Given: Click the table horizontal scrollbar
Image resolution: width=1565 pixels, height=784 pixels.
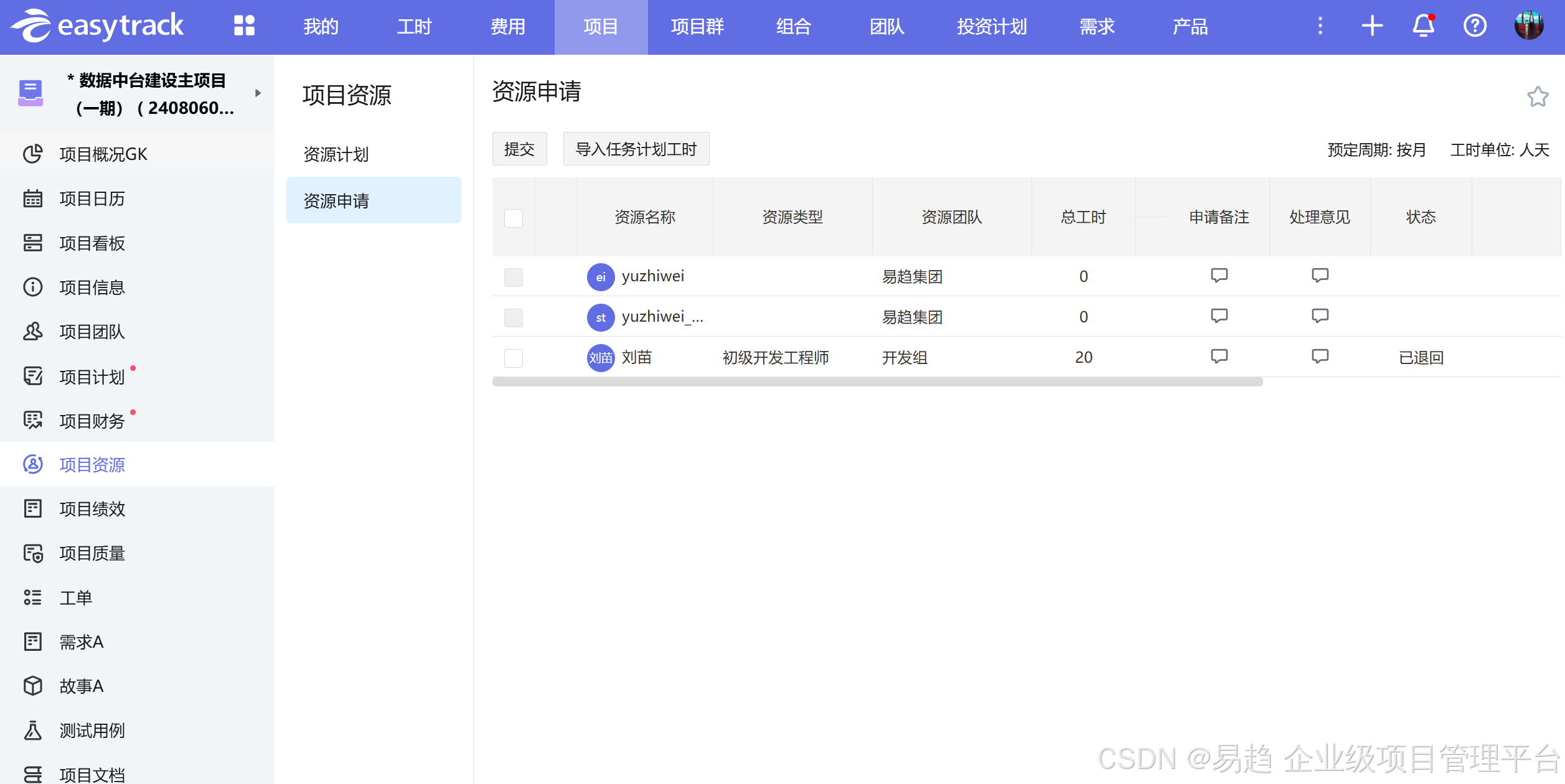Looking at the screenshot, I should (x=877, y=382).
